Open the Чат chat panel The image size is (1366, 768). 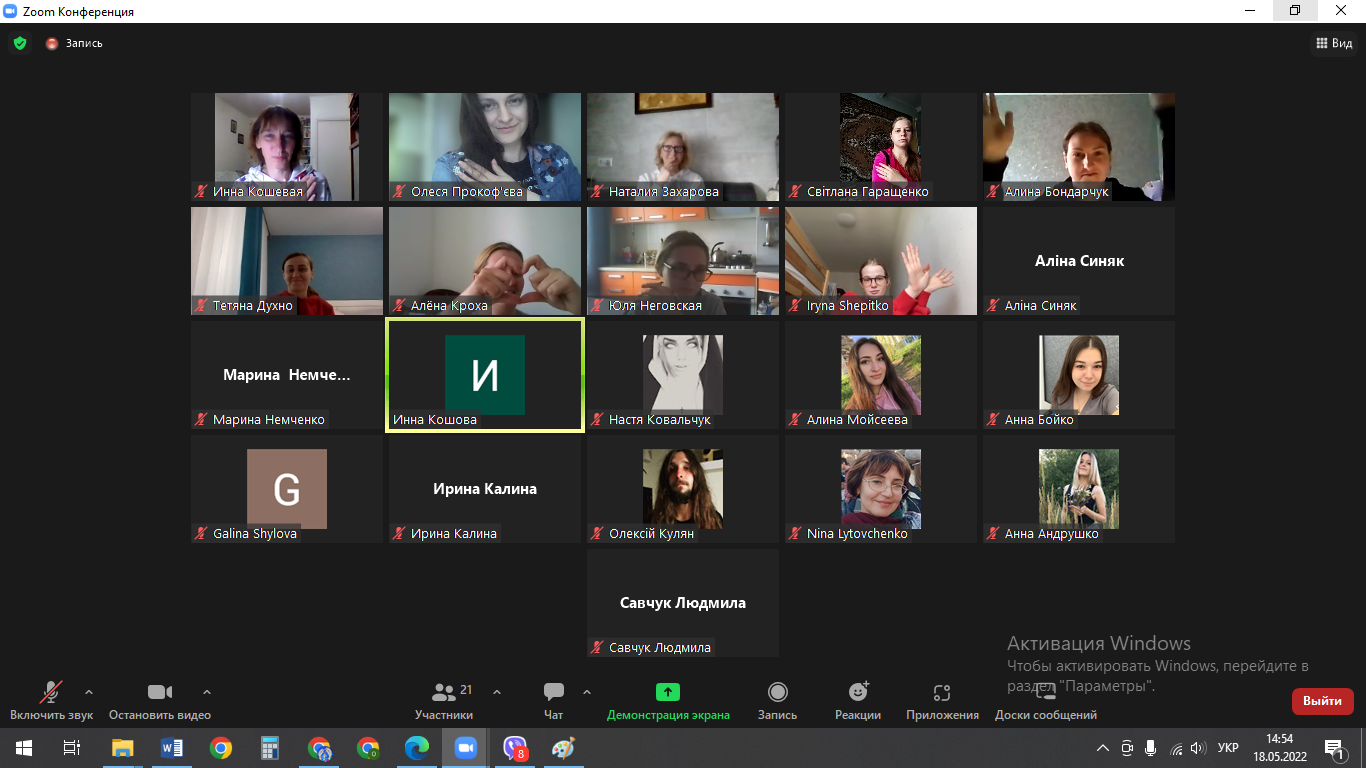(x=553, y=701)
